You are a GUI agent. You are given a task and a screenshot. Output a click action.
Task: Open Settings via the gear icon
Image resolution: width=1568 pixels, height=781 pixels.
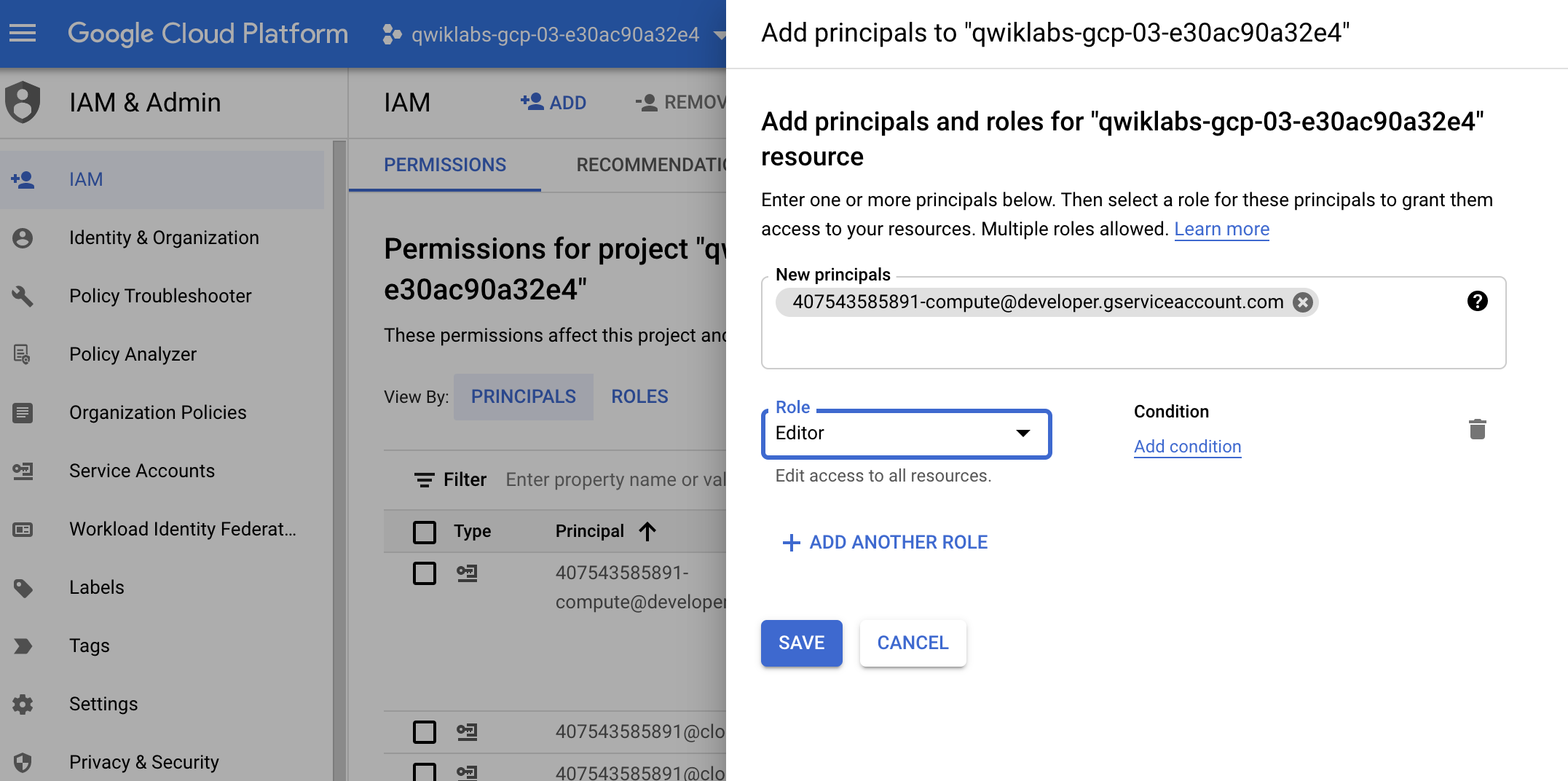[x=23, y=705]
